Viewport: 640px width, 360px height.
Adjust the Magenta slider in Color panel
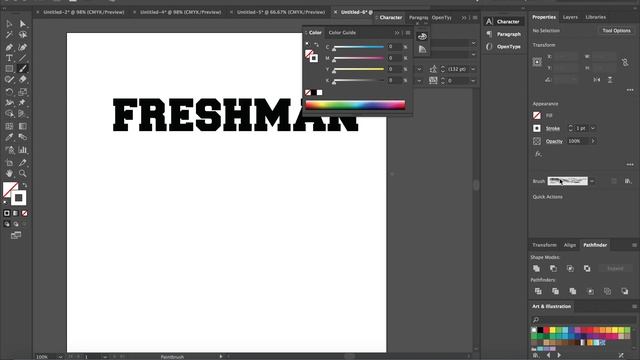click(x=358, y=58)
